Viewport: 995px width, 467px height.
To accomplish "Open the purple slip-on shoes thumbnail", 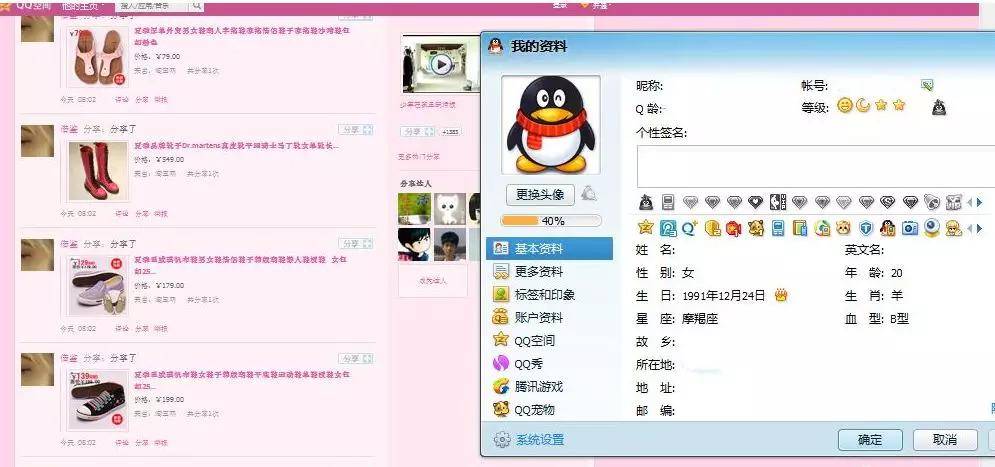I will (98, 286).
